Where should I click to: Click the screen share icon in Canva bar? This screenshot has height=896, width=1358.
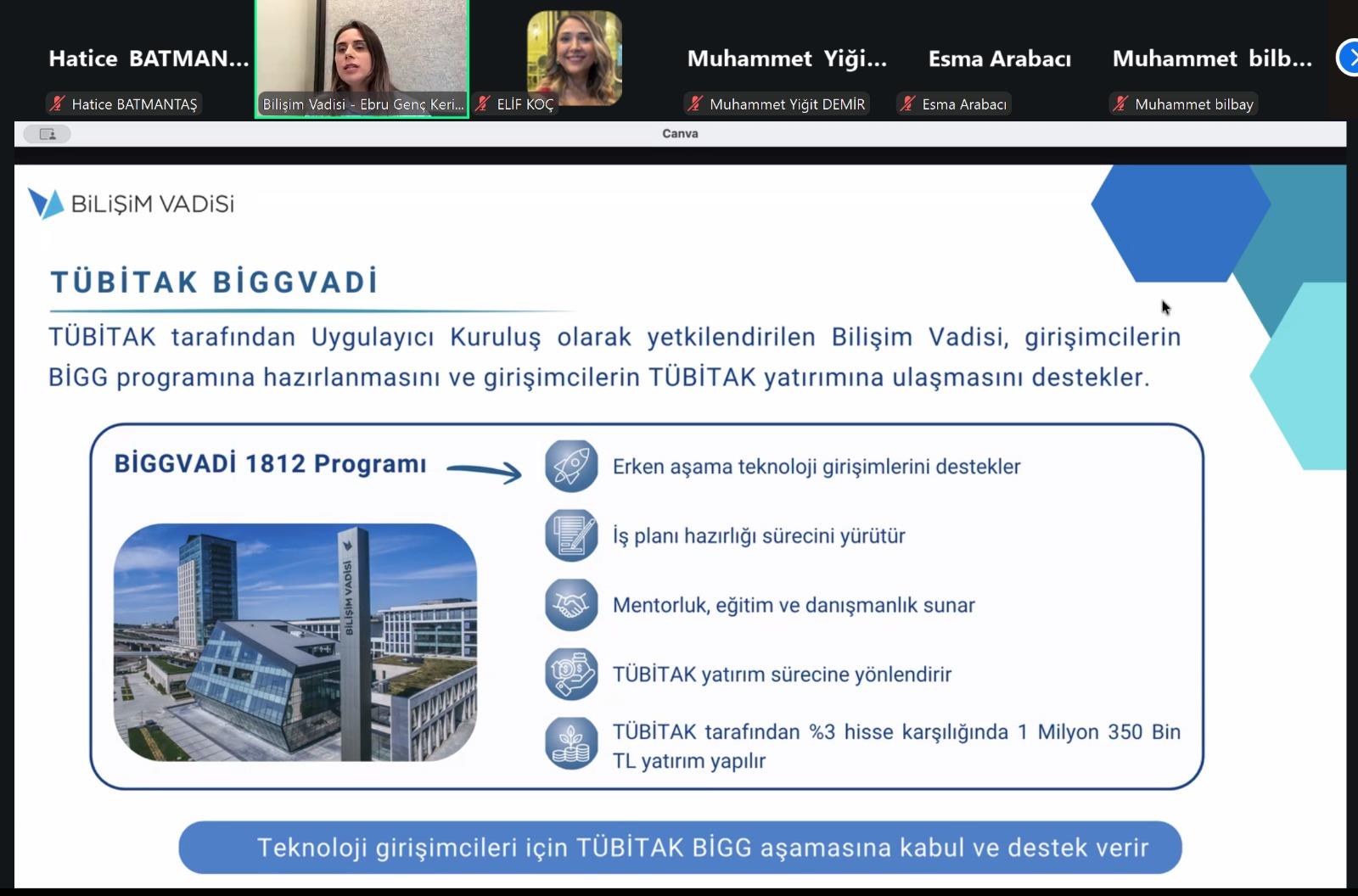pyautogui.click(x=48, y=134)
